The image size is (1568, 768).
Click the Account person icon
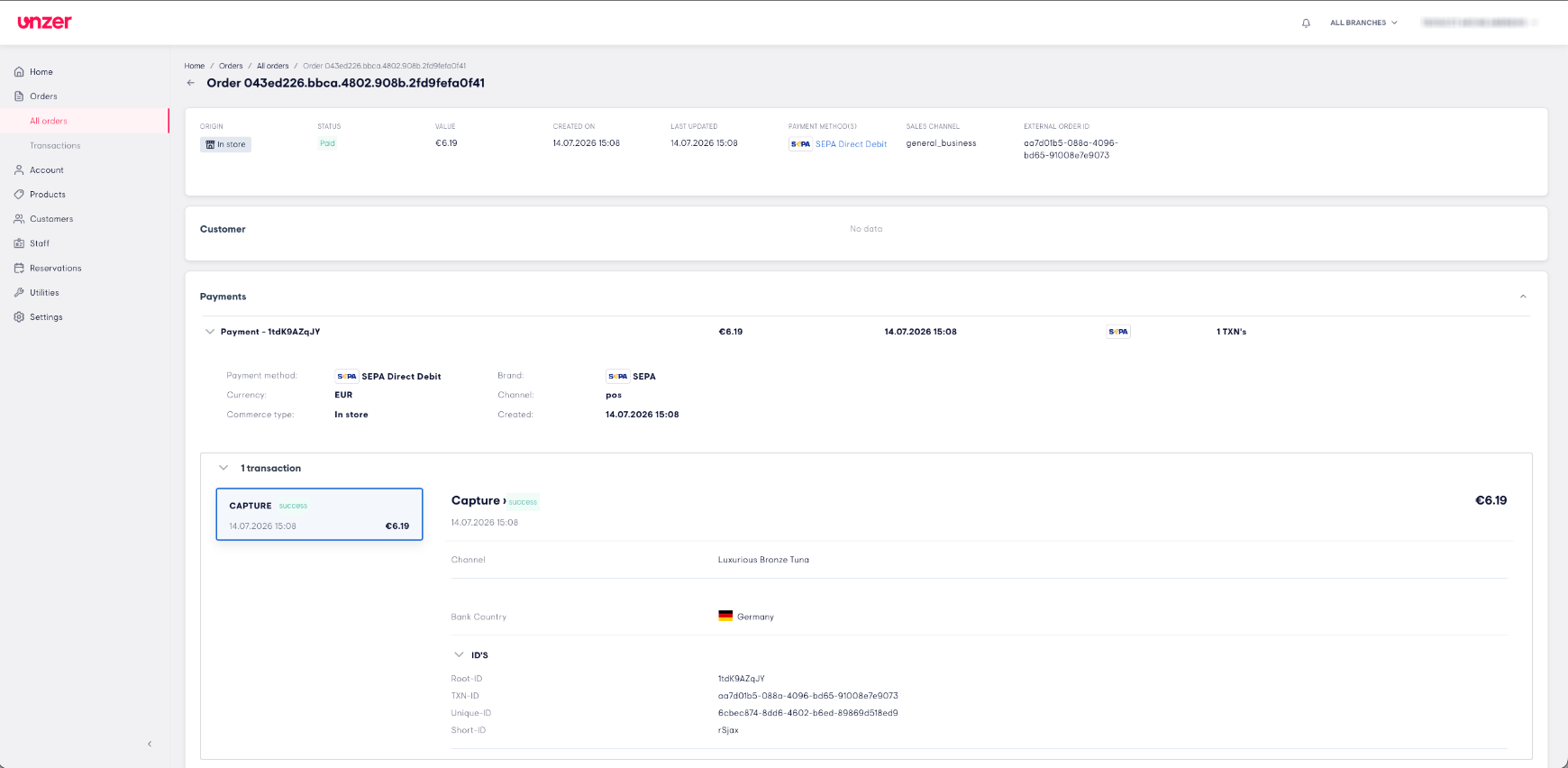[19, 169]
